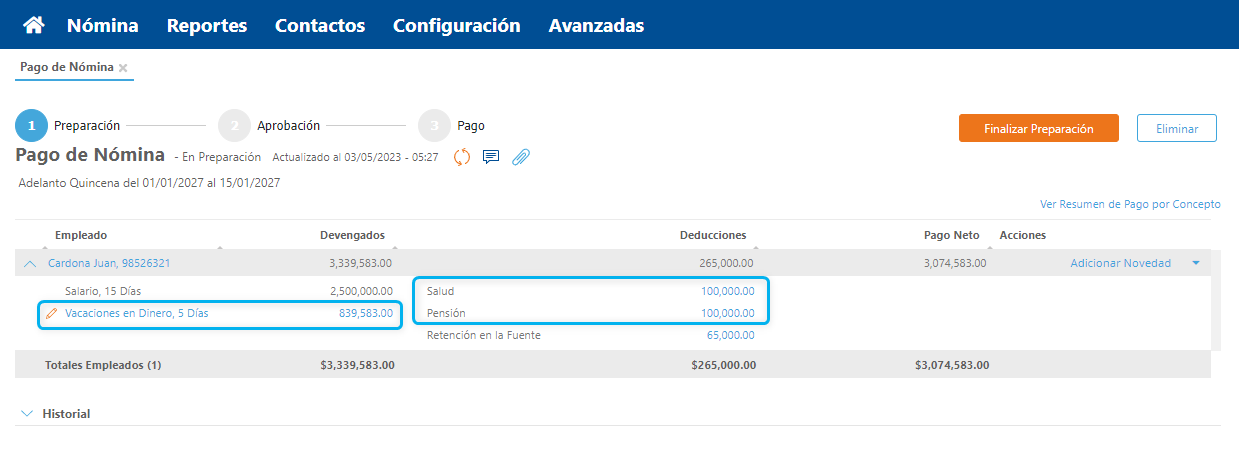Open the Nómina menu
Image resolution: width=1239 pixels, height=473 pixels.
tap(102, 25)
